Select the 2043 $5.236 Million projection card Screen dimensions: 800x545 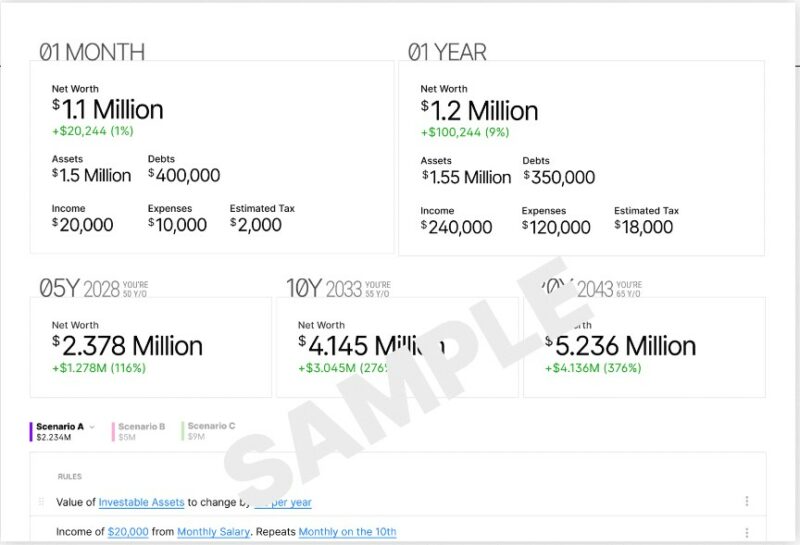pyautogui.click(x=644, y=346)
